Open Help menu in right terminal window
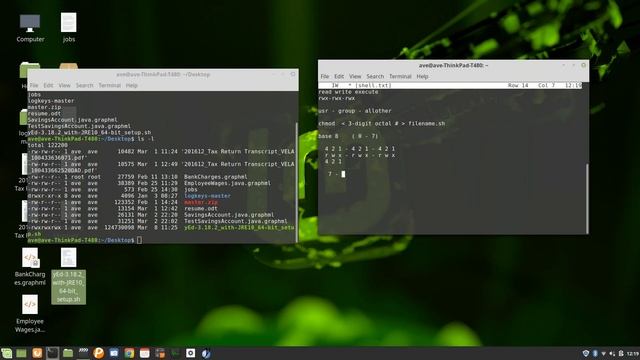640x360 pixels. [422, 76]
